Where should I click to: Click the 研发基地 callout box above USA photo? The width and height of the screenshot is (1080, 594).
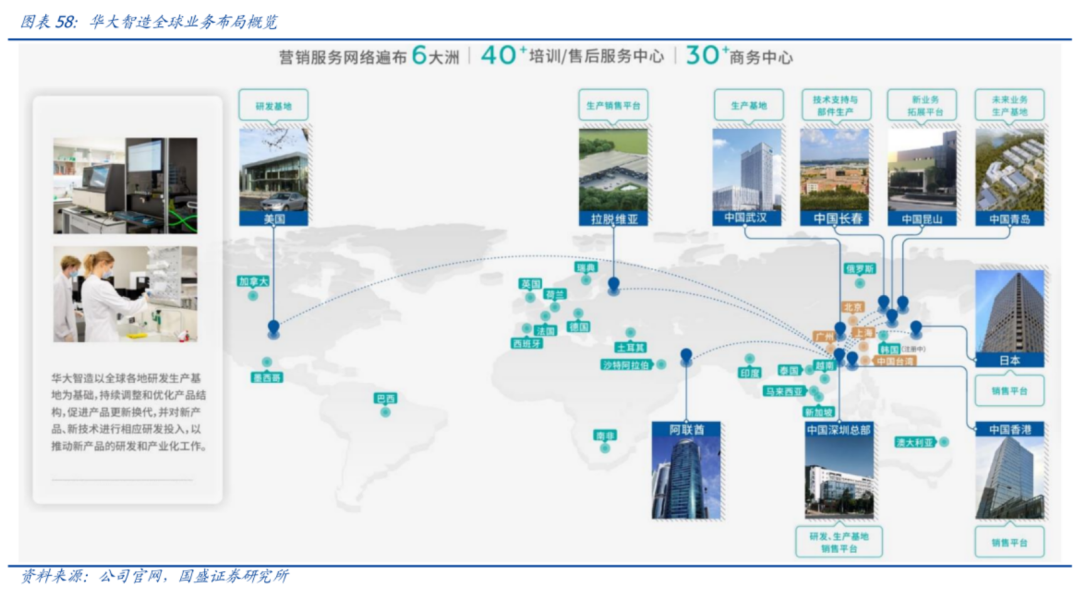(x=274, y=106)
